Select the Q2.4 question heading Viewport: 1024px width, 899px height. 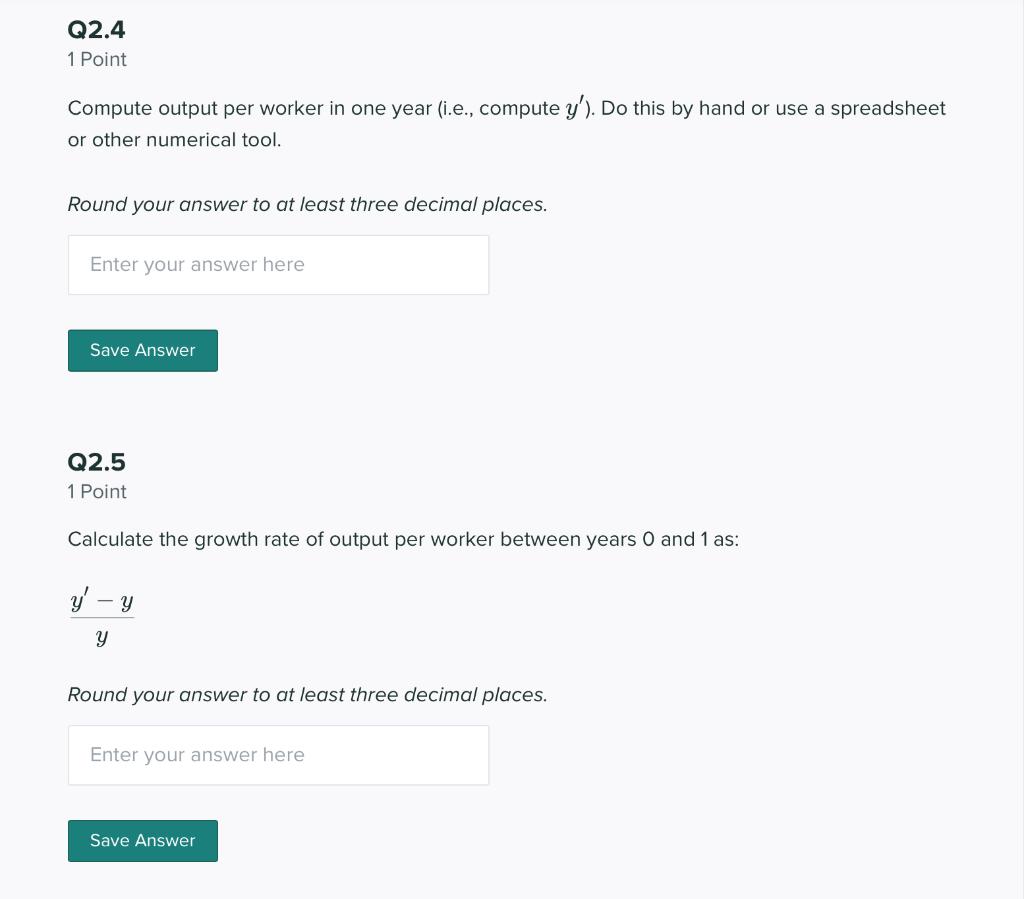click(96, 30)
